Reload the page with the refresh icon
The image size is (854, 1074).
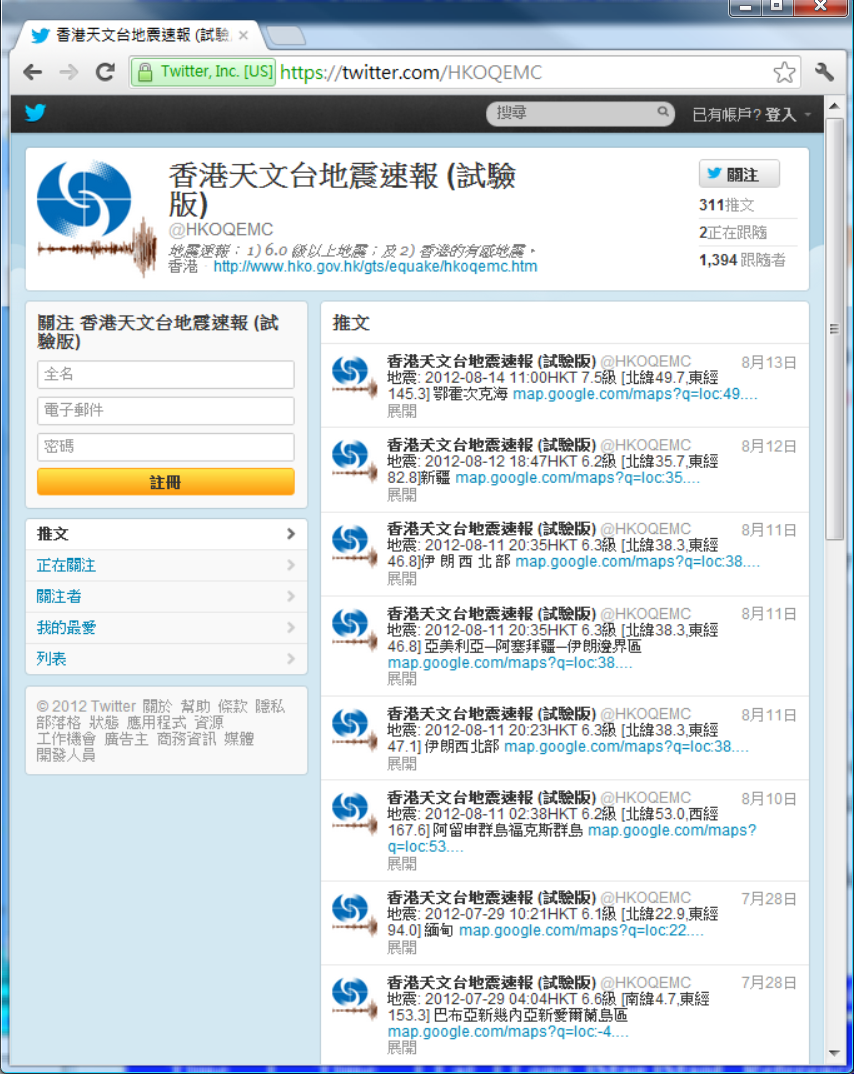[105, 72]
